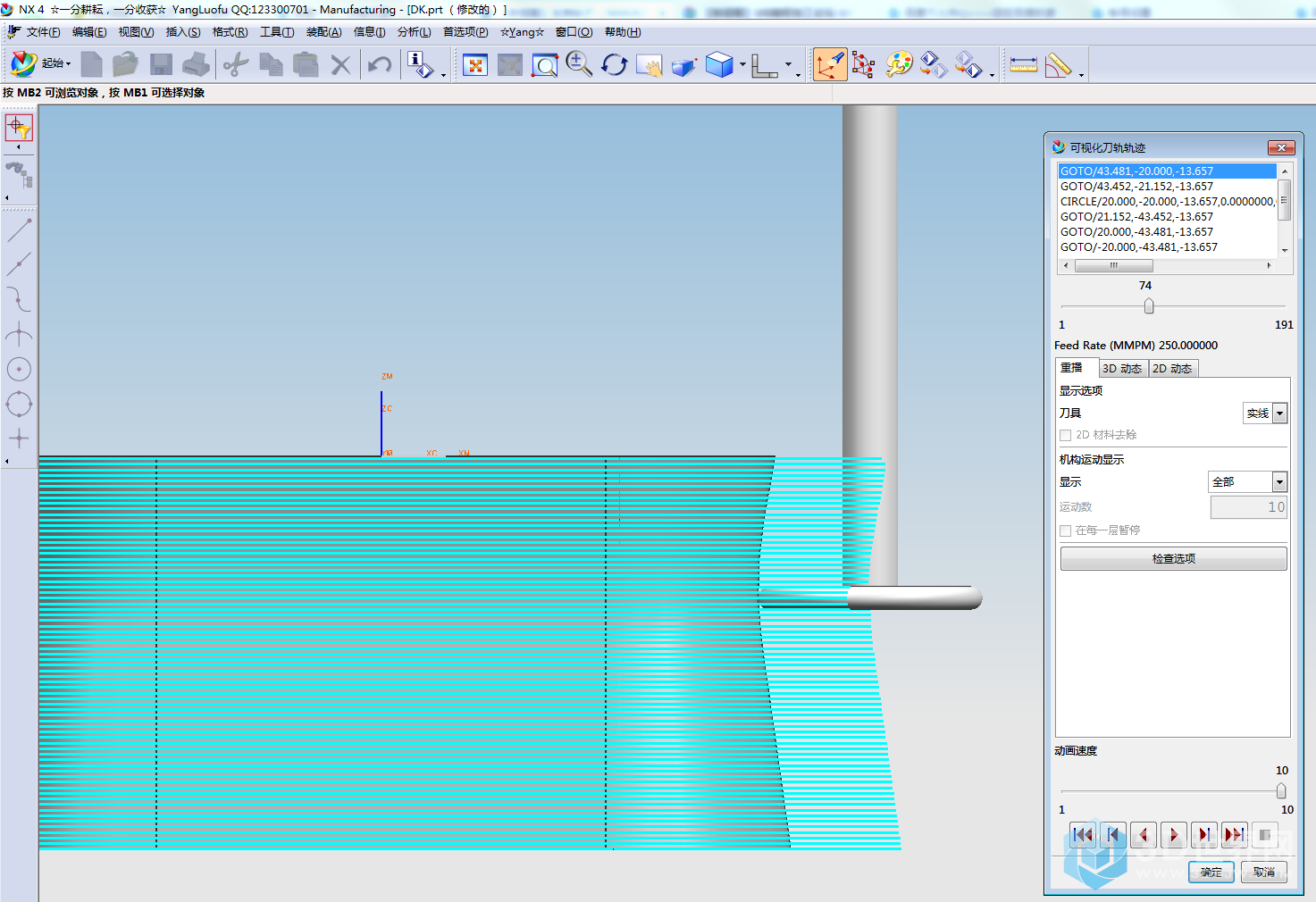This screenshot has height=902, width=1316.
Task: Click the 确定 button
Action: 1211,873
